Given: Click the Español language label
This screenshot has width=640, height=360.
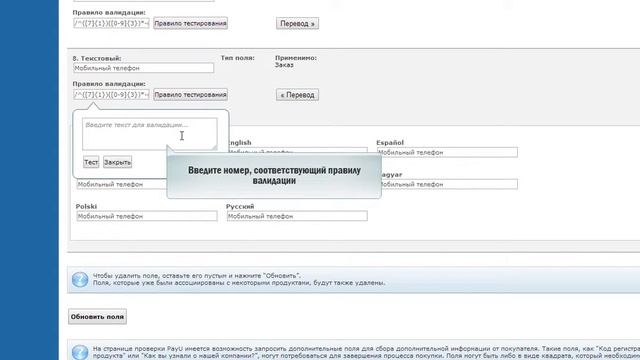Looking at the screenshot, I should [x=390, y=142].
